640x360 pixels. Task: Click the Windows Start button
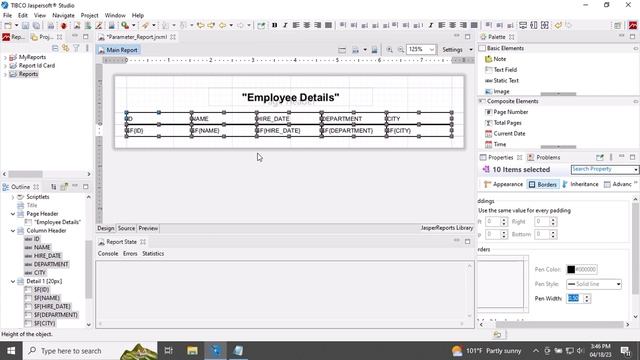(x=11, y=351)
